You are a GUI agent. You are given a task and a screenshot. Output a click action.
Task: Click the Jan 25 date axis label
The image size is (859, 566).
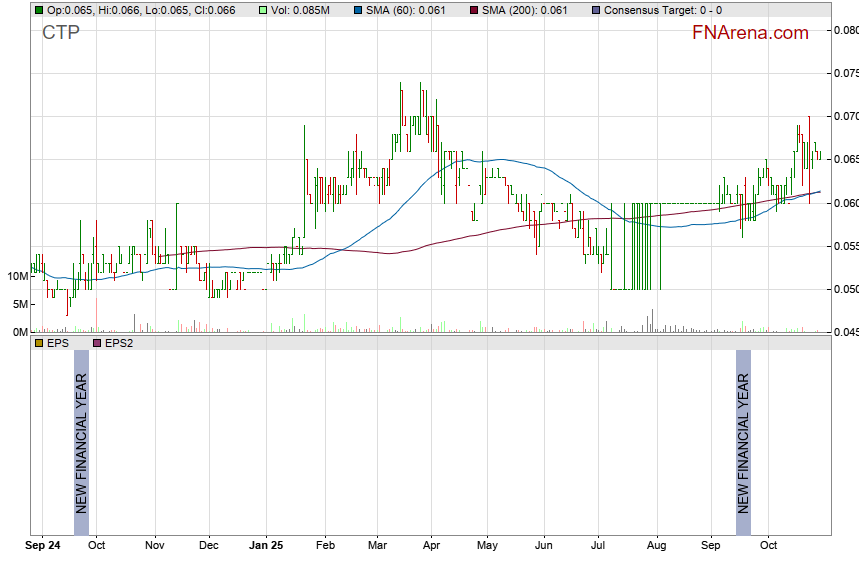(266, 546)
